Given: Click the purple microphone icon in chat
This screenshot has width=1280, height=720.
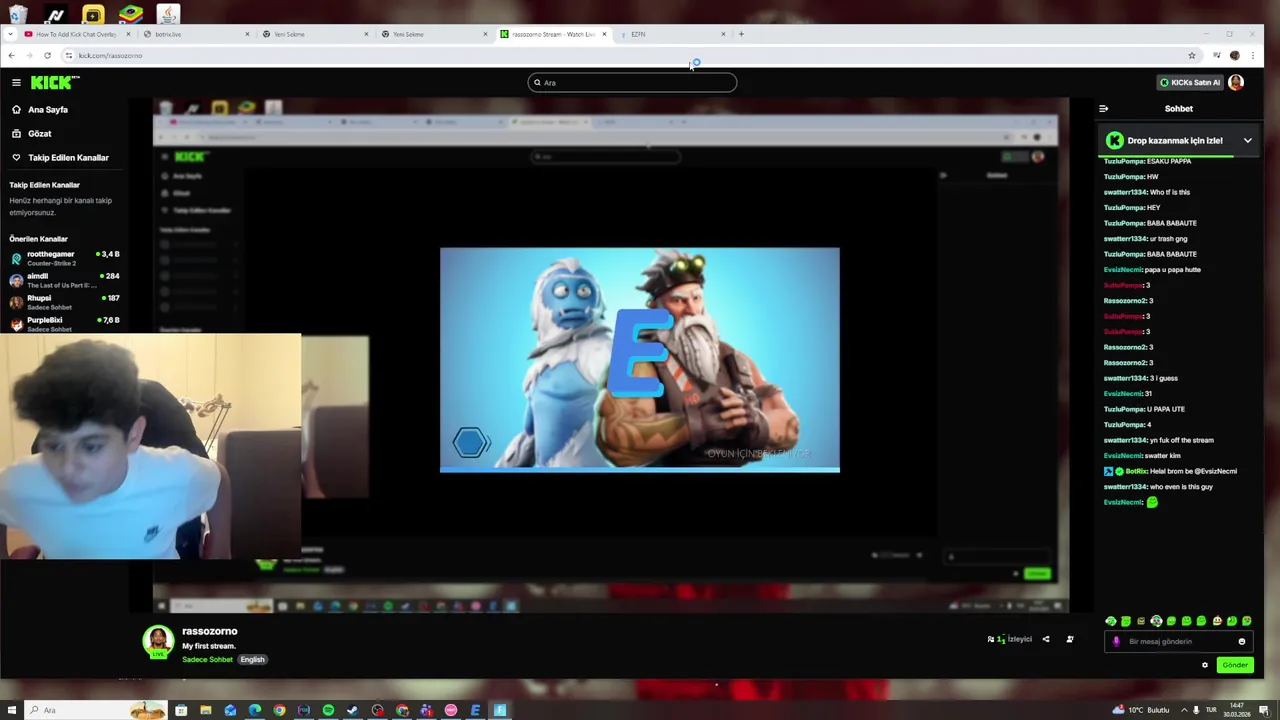Looking at the screenshot, I should 1116,642.
